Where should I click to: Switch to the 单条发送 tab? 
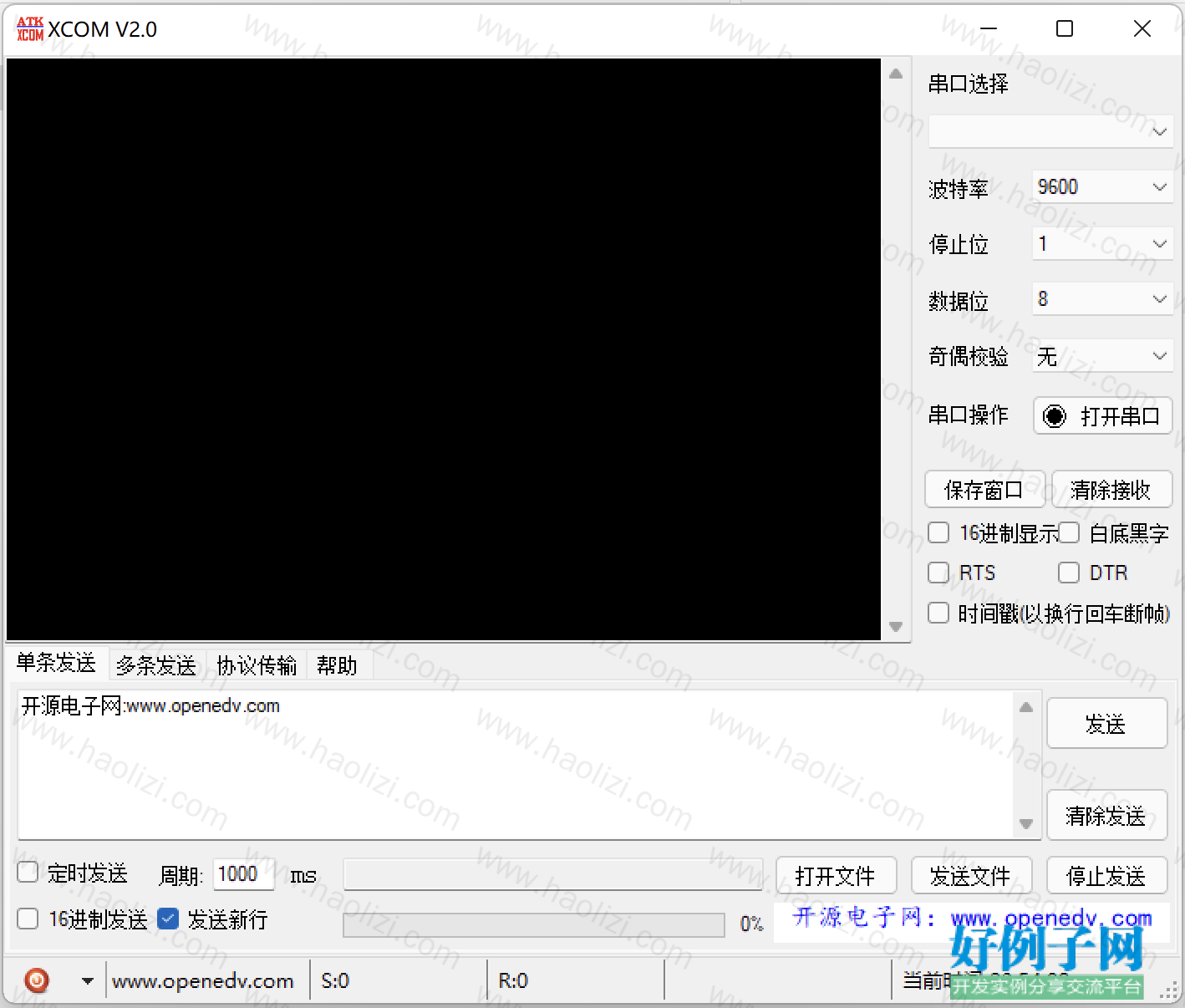56,664
